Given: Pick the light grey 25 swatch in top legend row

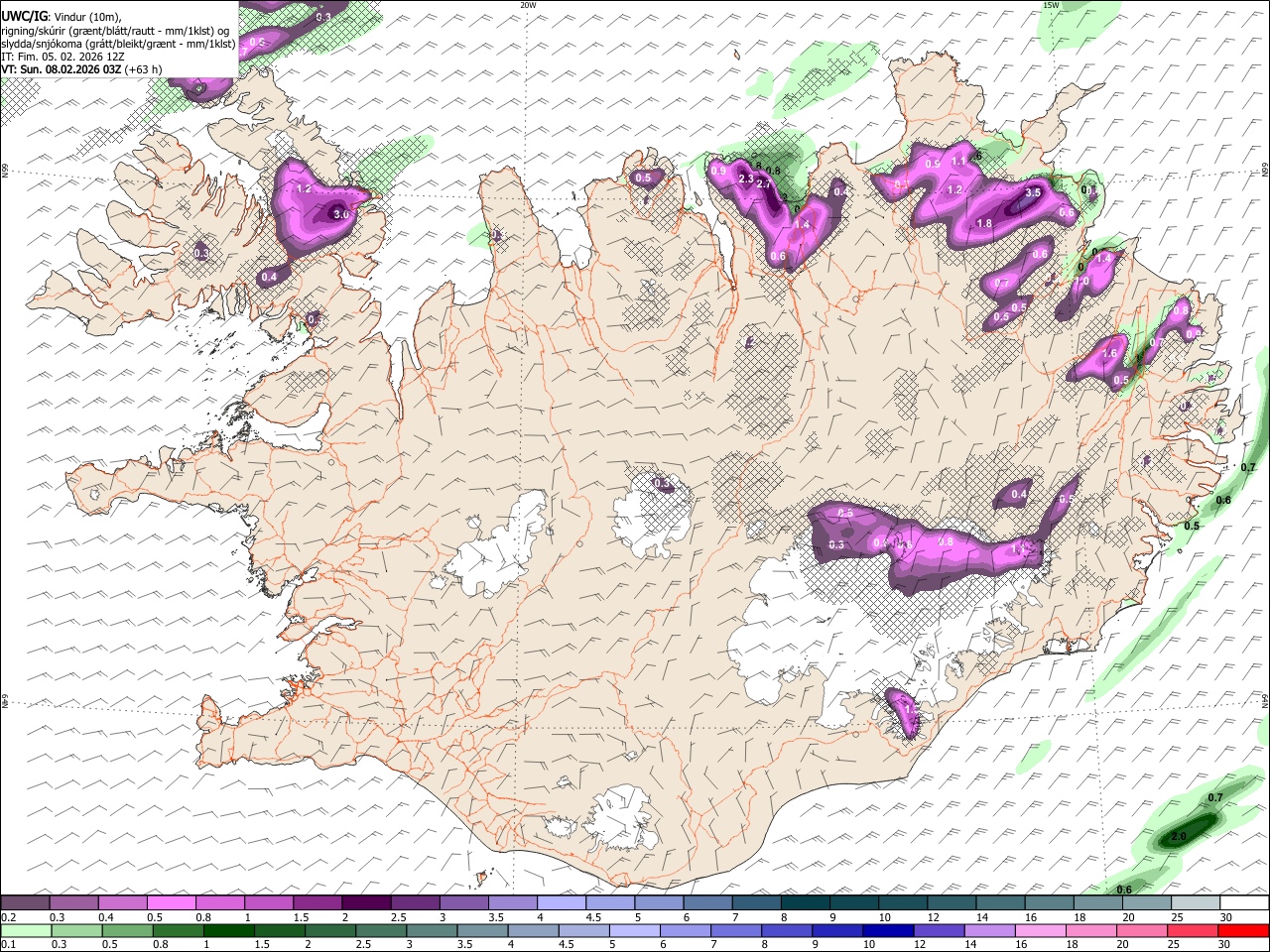Looking at the screenshot, I should 1195,902.
